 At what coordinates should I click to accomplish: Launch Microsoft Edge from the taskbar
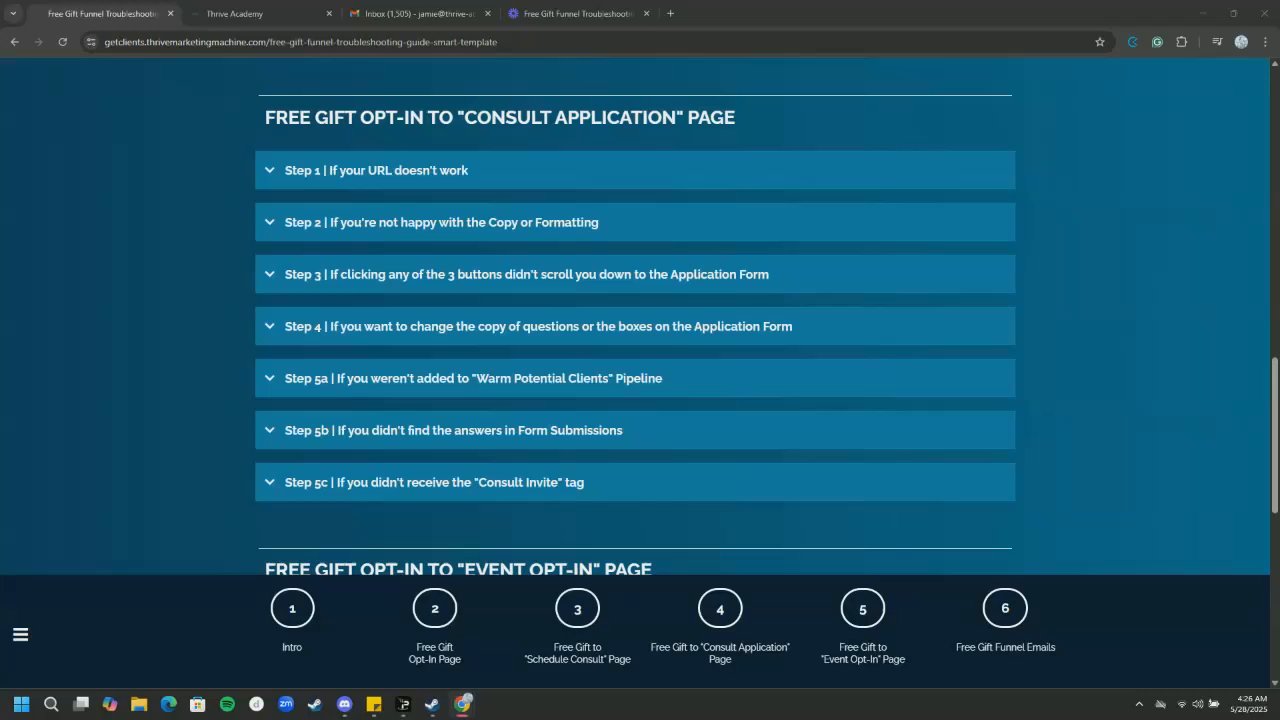(x=169, y=704)
